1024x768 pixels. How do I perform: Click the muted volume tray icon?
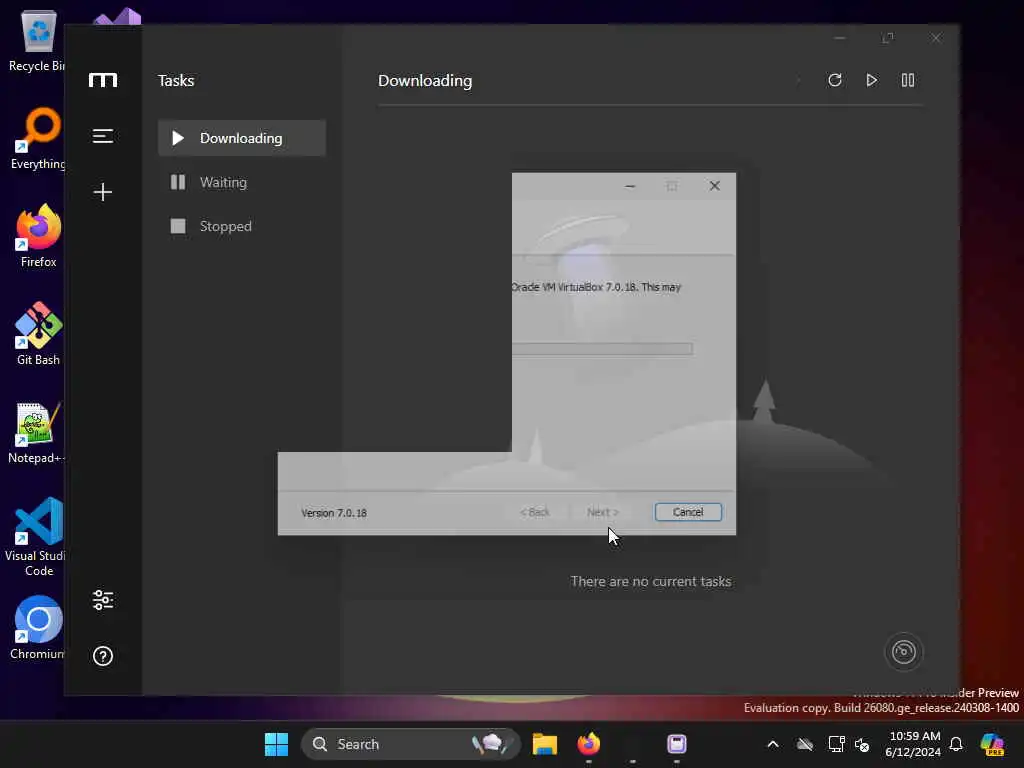click(862, 744)
